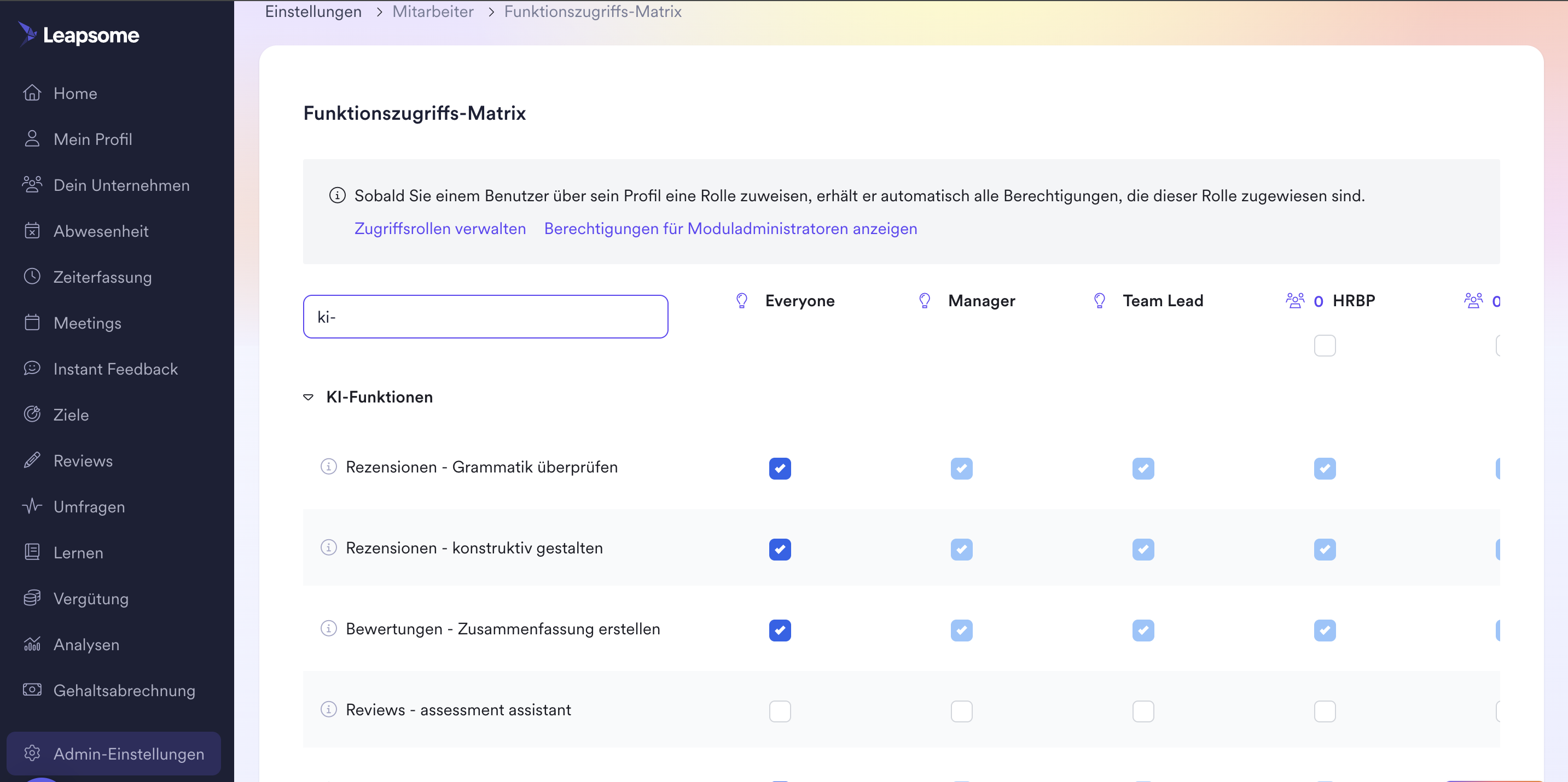The width and height of the screenshot is (1568, 782).
Task: Click the Admin-Einstellungen gear icon
Action: (x=32, y=753)
